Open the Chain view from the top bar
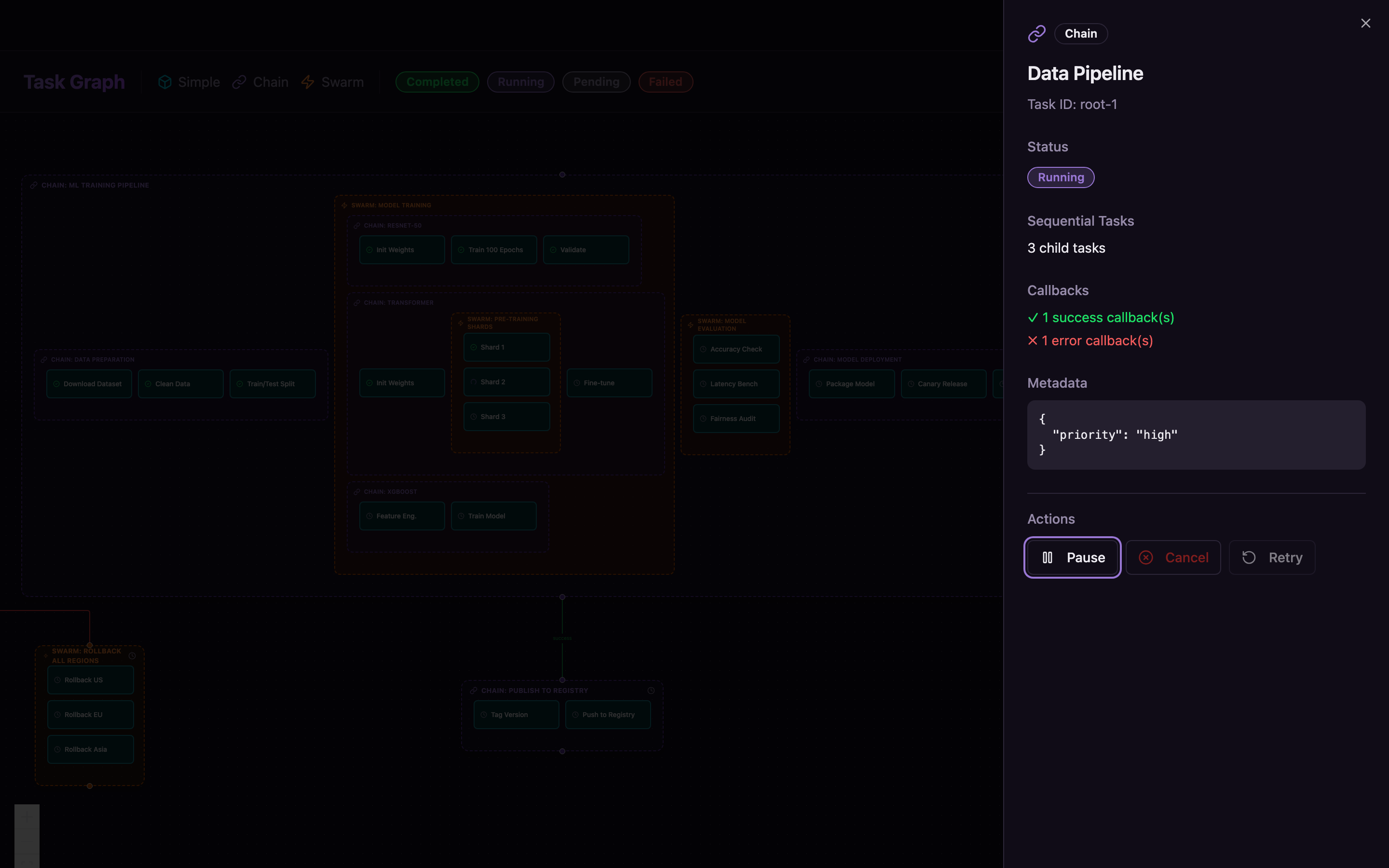The height and width of the screenshot is (868, 1389). (x=259, y=82)
